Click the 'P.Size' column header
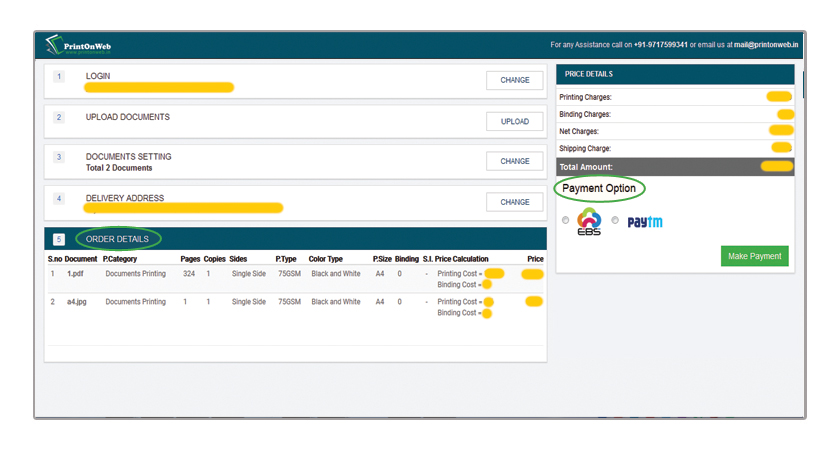This screenshot has width=840, height=450. click(x=382, y=259)
